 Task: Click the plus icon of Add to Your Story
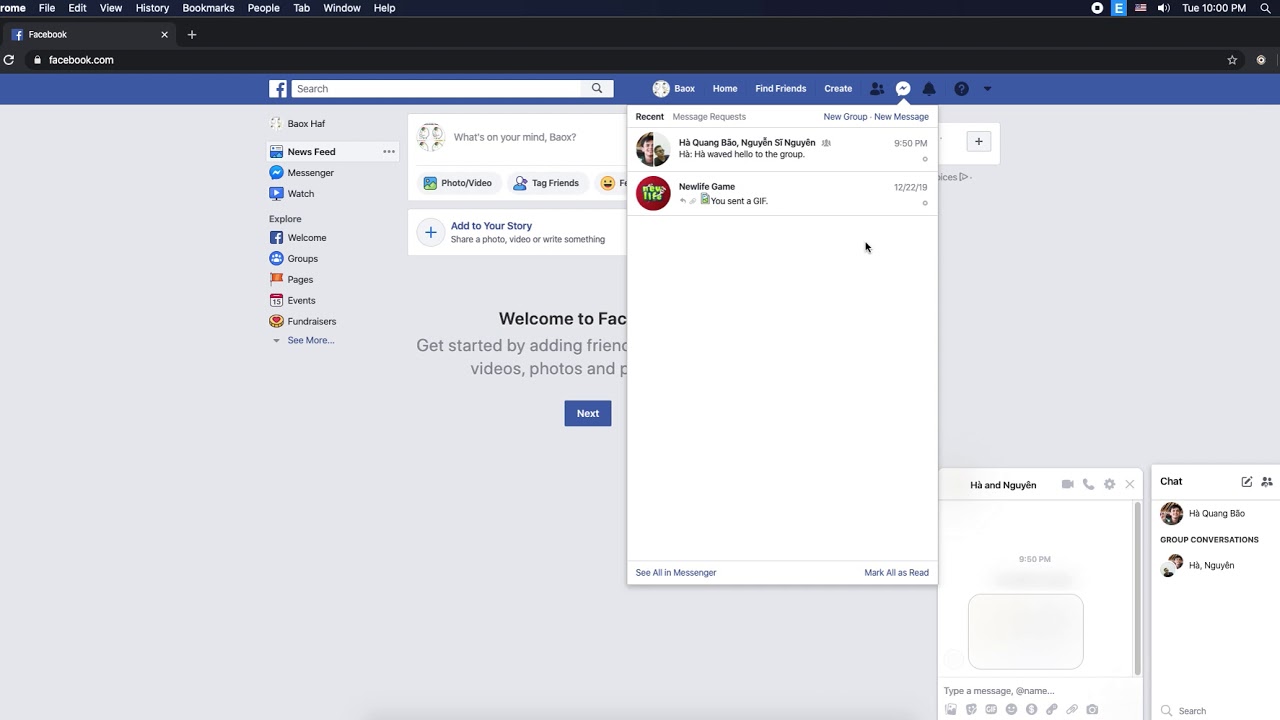431,232
